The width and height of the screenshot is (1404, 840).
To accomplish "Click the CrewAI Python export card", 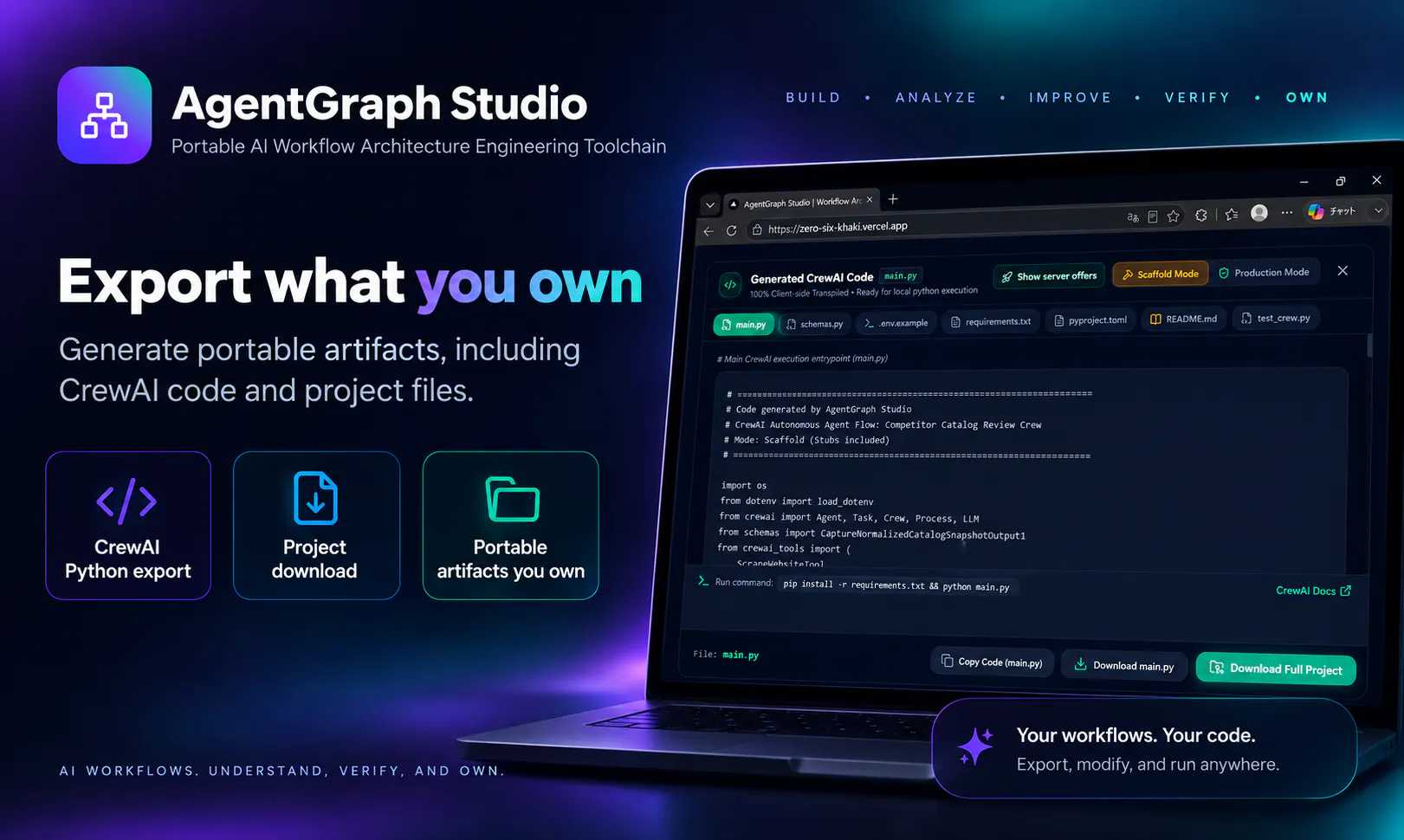I will tap(128, 526).
